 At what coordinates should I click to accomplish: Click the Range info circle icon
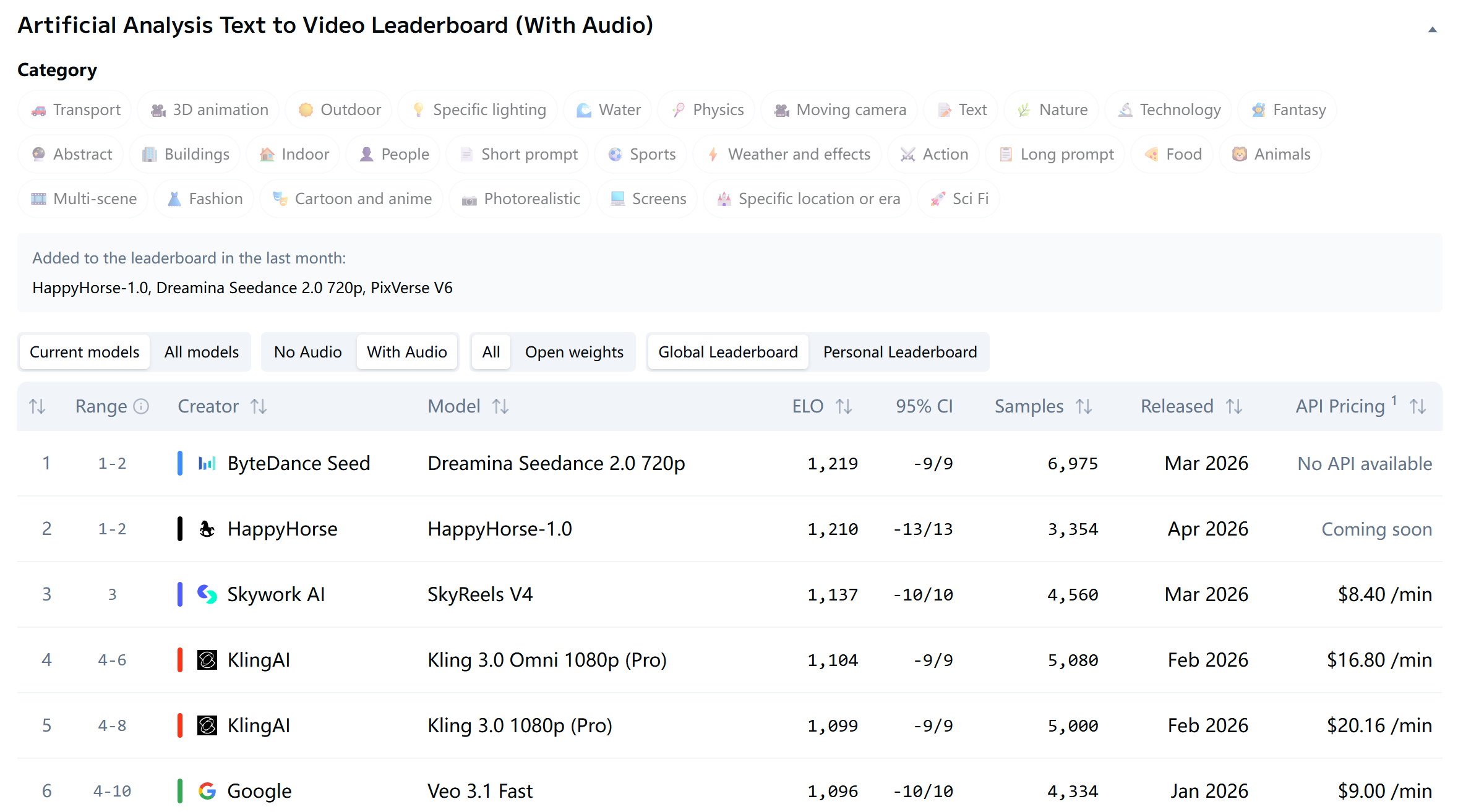pos(142,406)
